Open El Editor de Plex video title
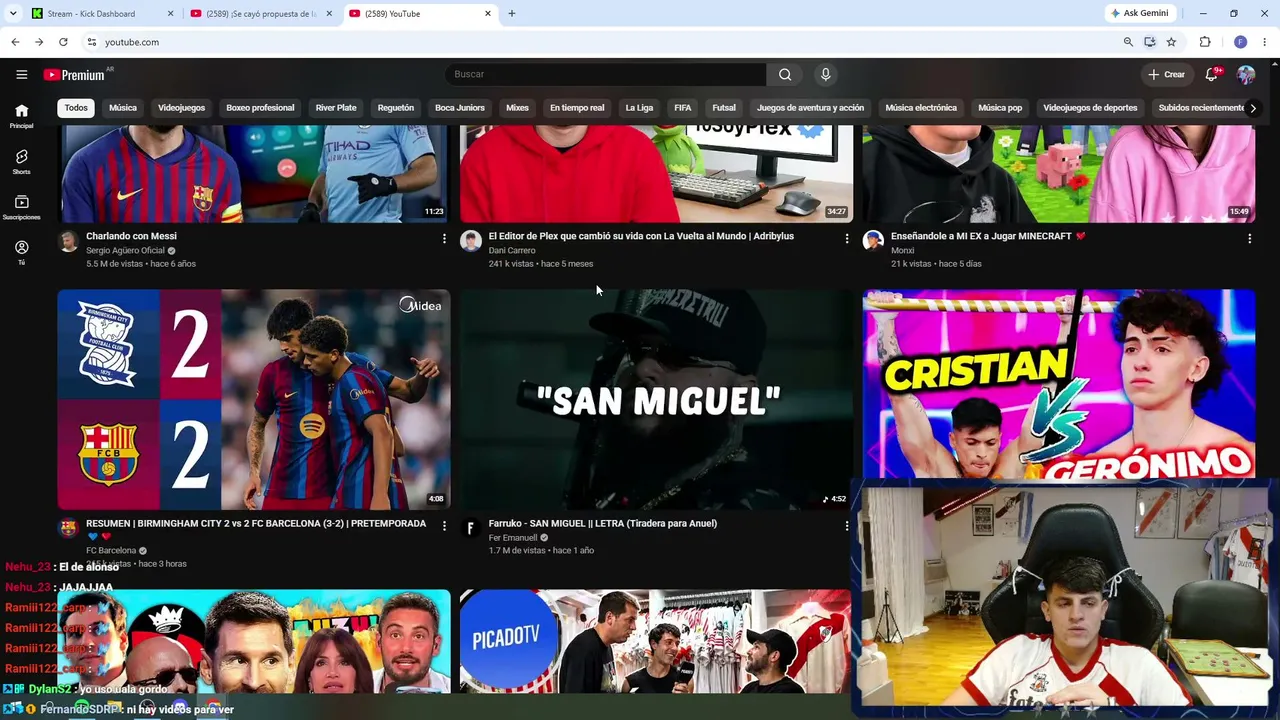The image size is (1280, 720). point(641,237)
